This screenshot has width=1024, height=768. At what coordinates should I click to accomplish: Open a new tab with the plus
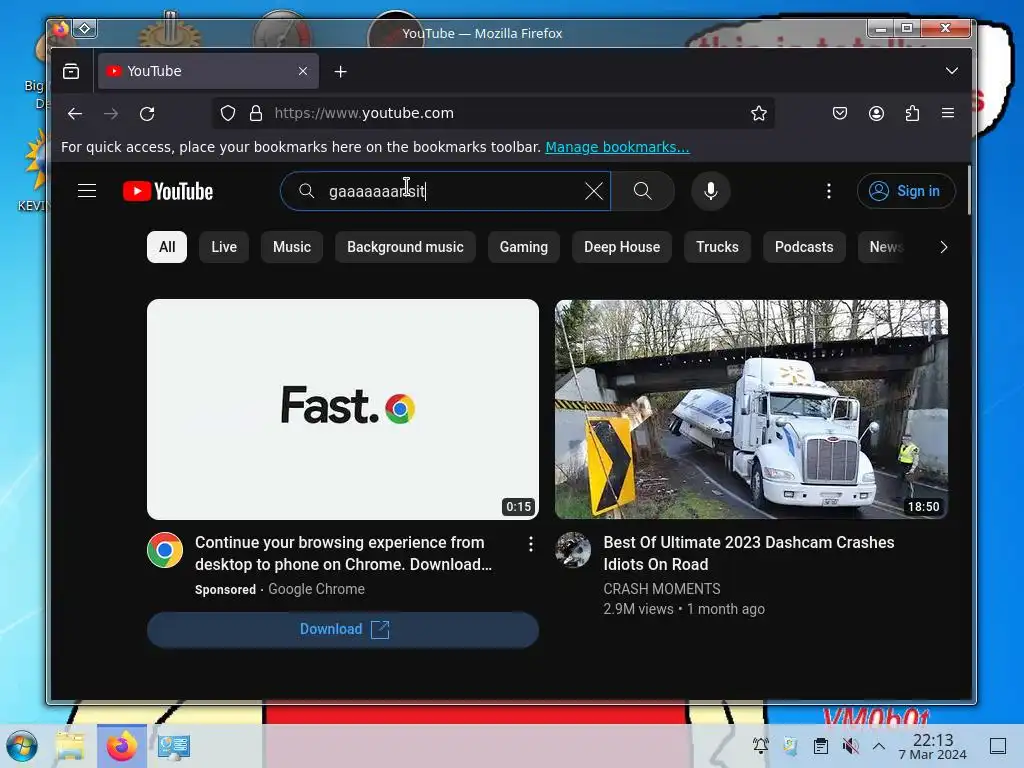coord(340,71)
